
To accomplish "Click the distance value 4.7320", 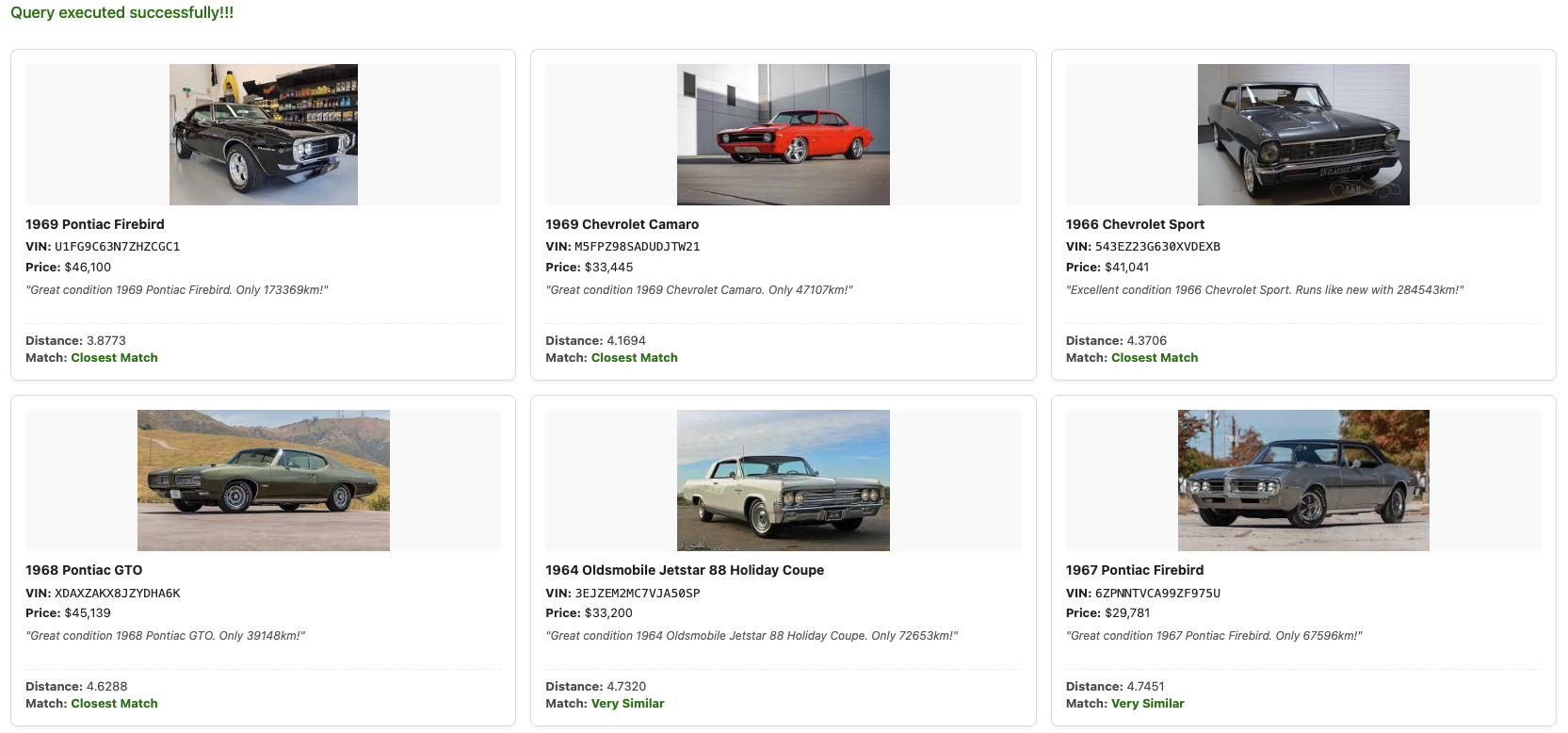I will pos(626,687).
